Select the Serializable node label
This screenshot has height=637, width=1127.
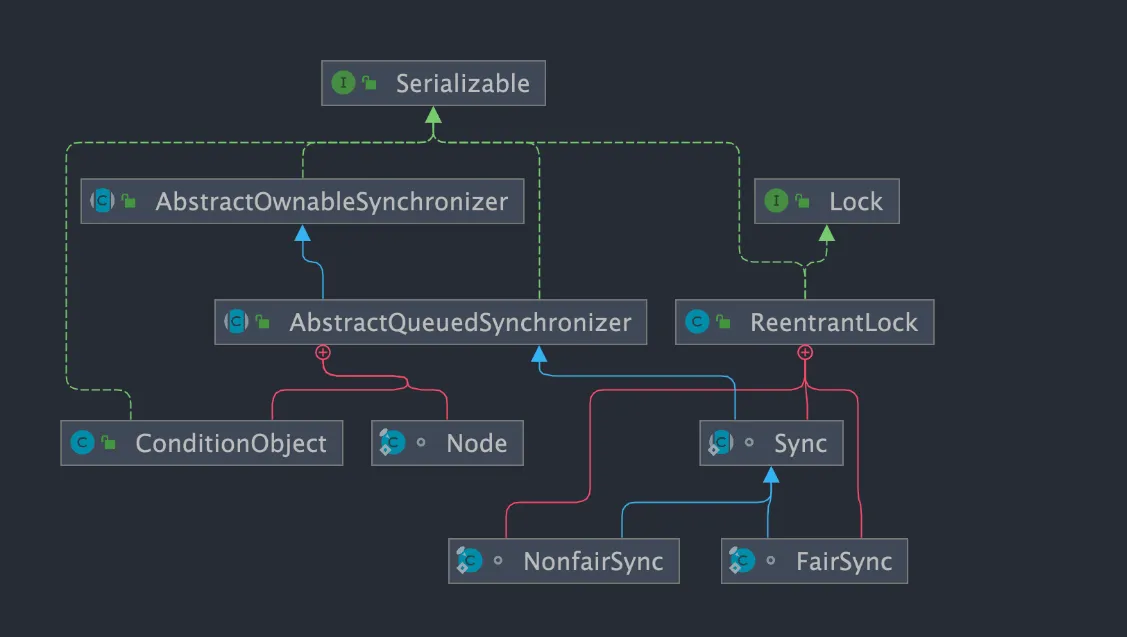[462, 83]
